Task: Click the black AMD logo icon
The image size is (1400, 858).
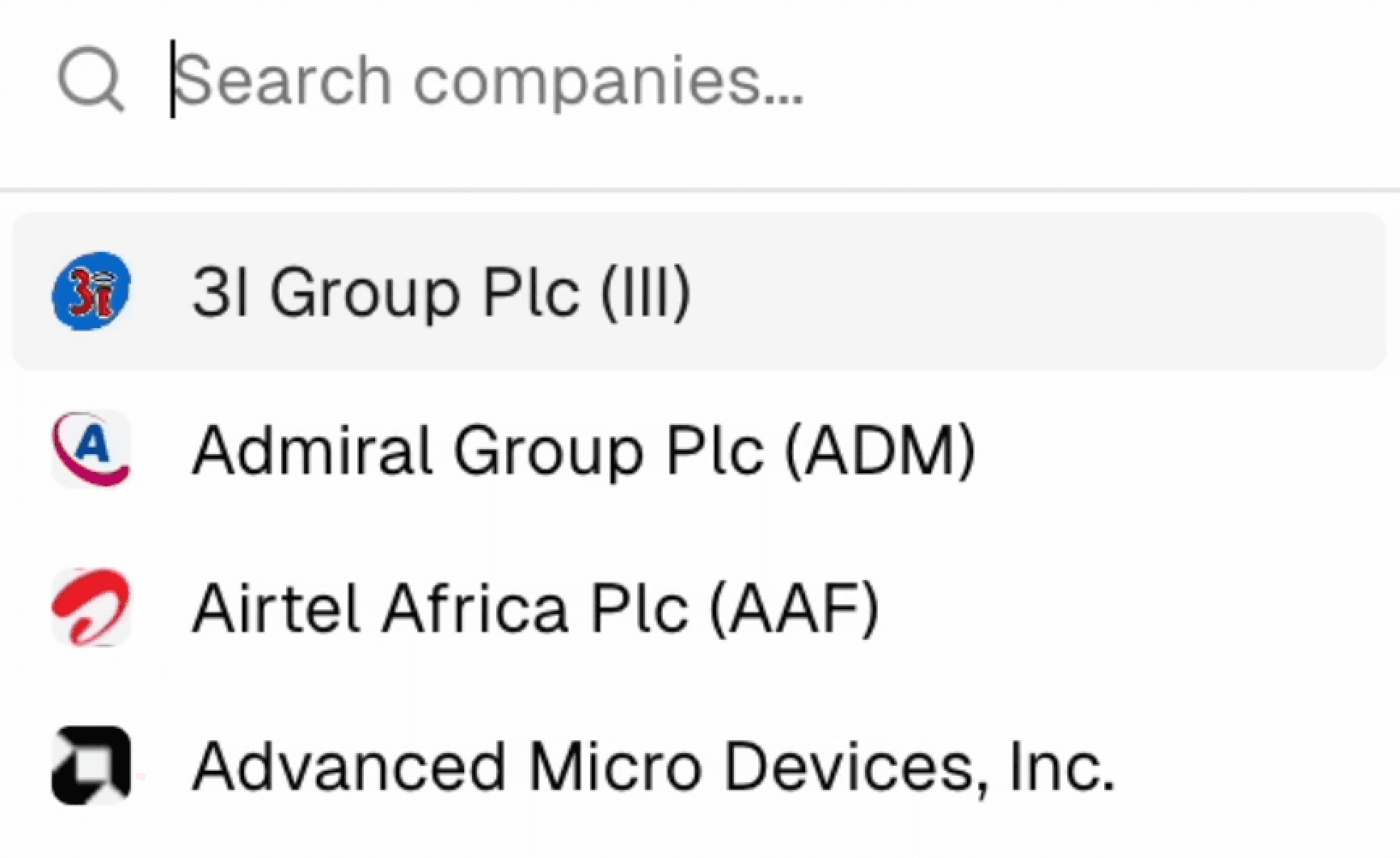Action: coord(91,766)
